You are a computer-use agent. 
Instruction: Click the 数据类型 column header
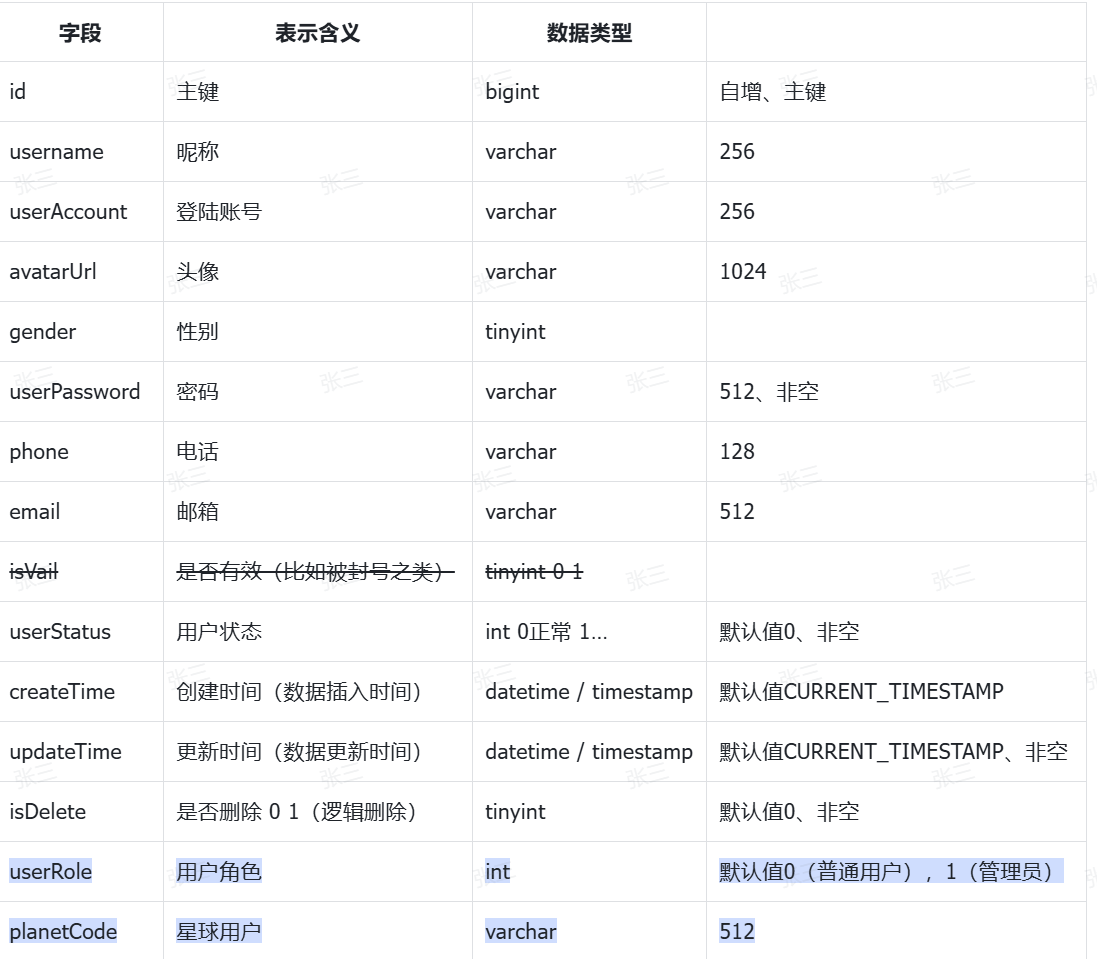pos(589,33)
